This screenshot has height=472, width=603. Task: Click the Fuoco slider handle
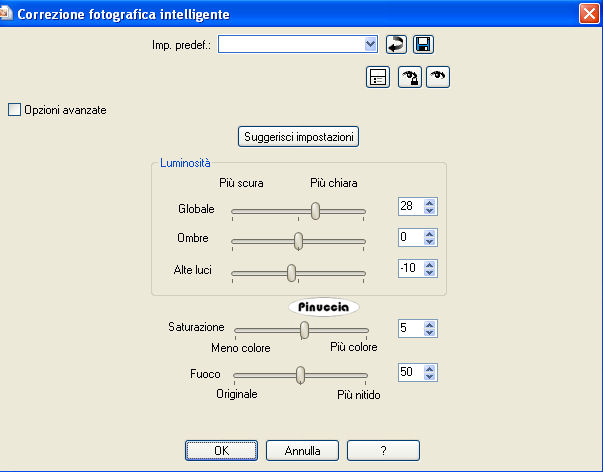300,375
